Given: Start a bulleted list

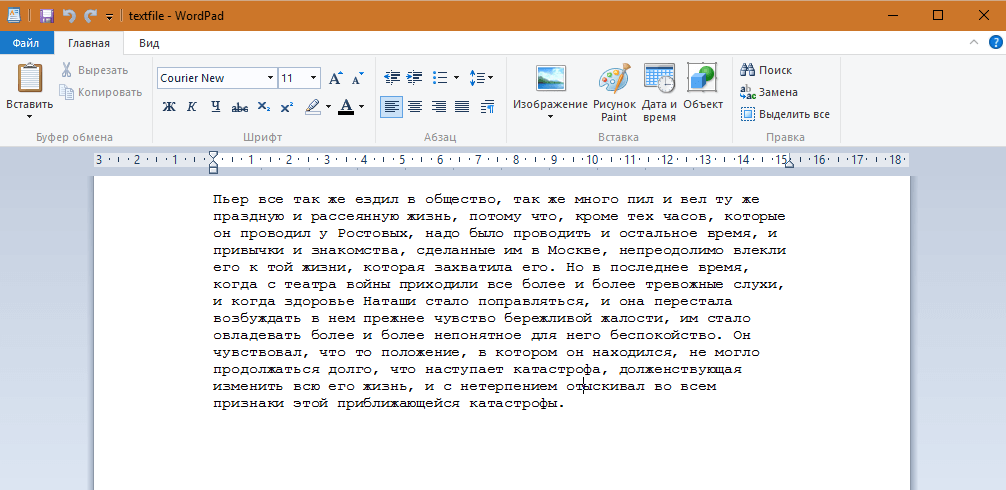Looking at the screenshot, I should (x=440, y=78).
